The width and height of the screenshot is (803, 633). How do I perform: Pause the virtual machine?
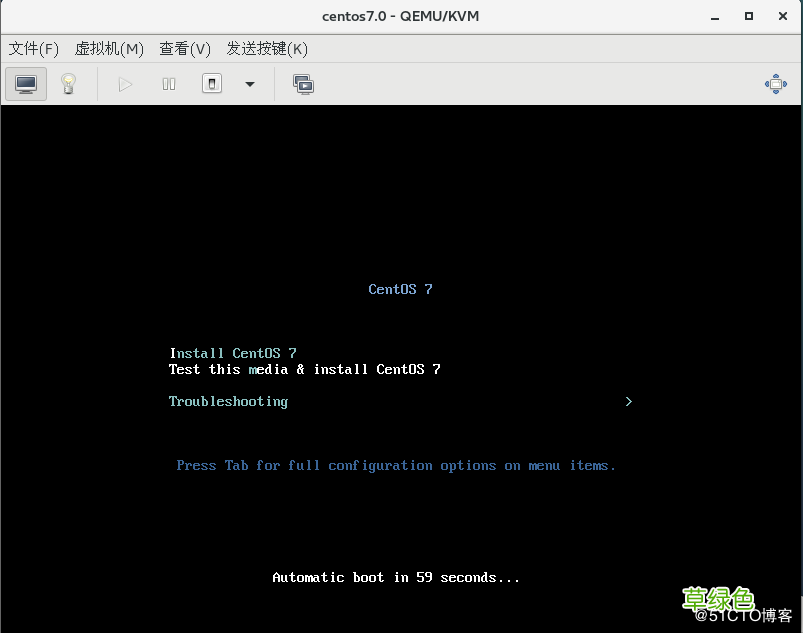click(168, 84)
